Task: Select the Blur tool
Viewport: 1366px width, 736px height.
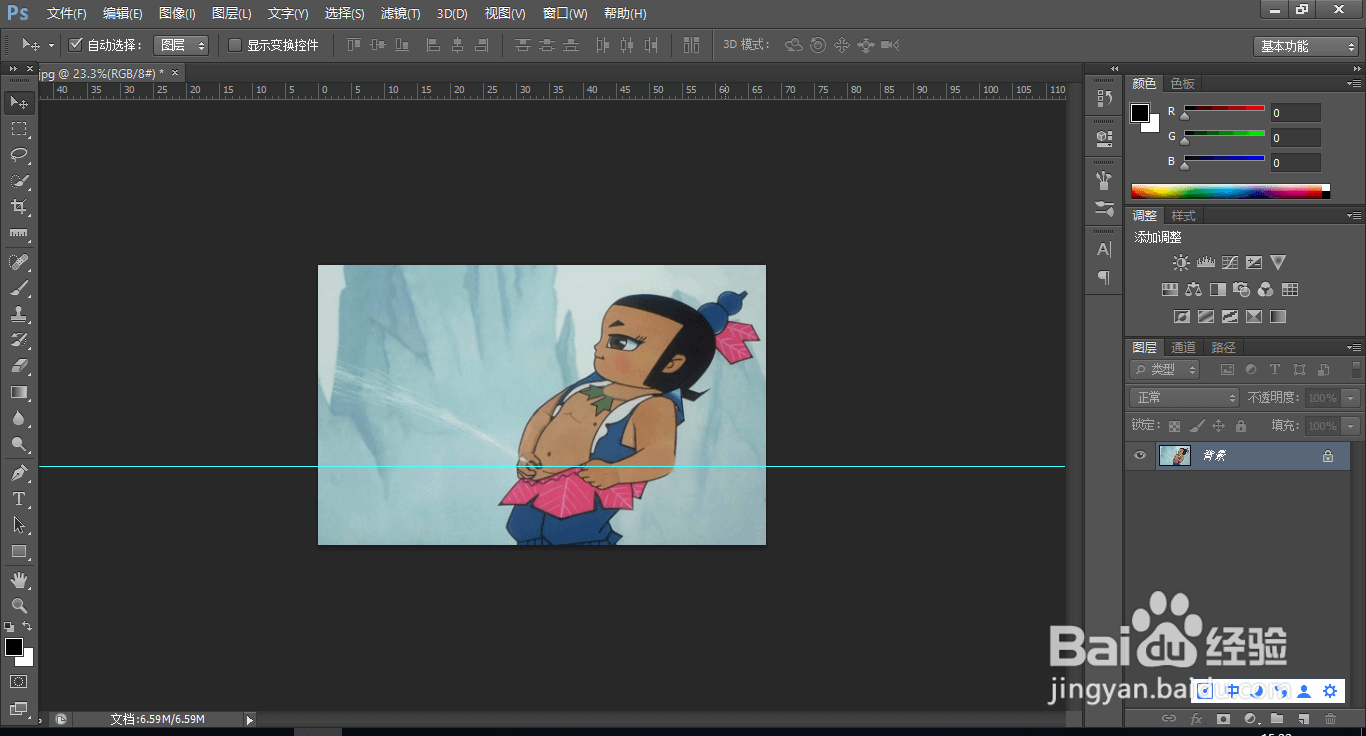Action: pos(19,418)
